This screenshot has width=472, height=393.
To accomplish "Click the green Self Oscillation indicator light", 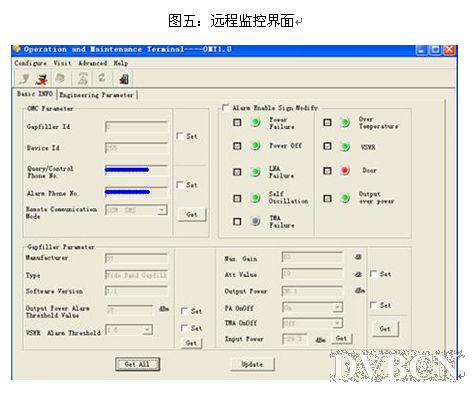I will [255, 198].
